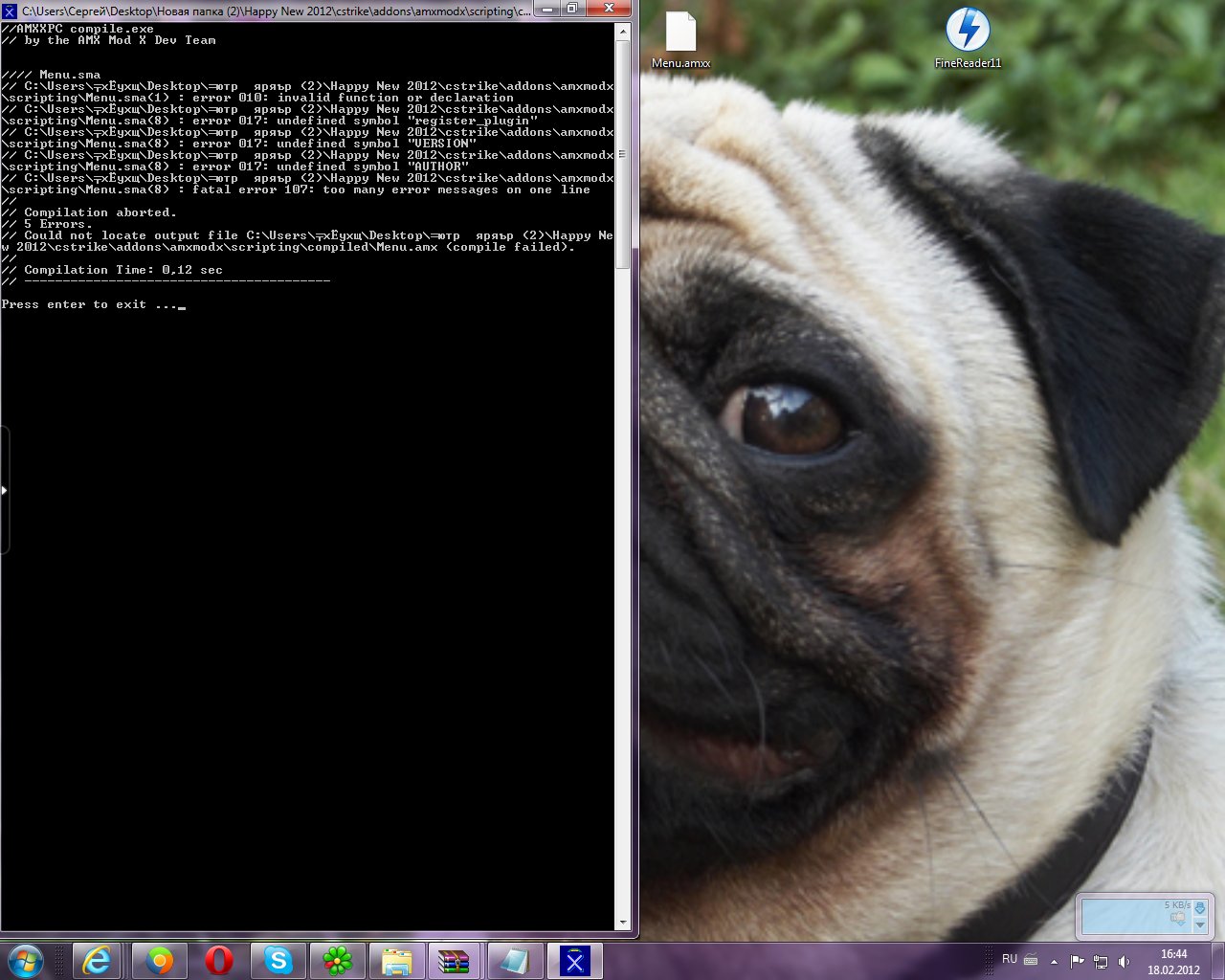Open the ICQ flower icon in the taskbar

pos(337,961)
